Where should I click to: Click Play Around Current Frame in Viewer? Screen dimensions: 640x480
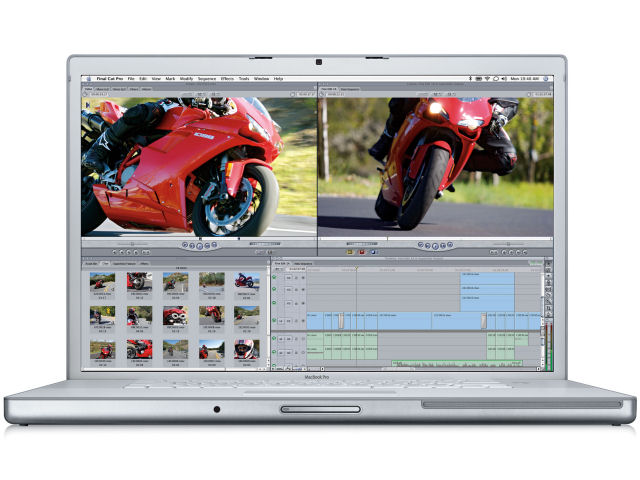click(x=207, y=245)
